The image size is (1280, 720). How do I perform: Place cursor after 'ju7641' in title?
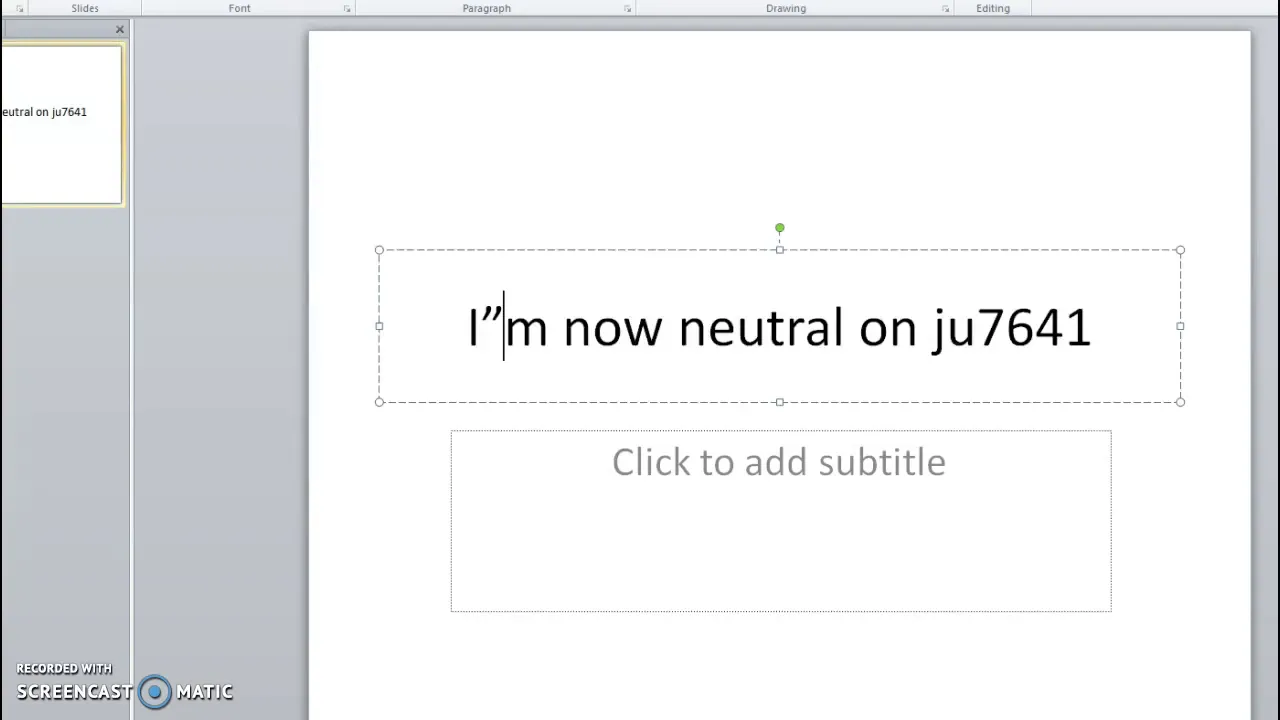click(1092, 328)
